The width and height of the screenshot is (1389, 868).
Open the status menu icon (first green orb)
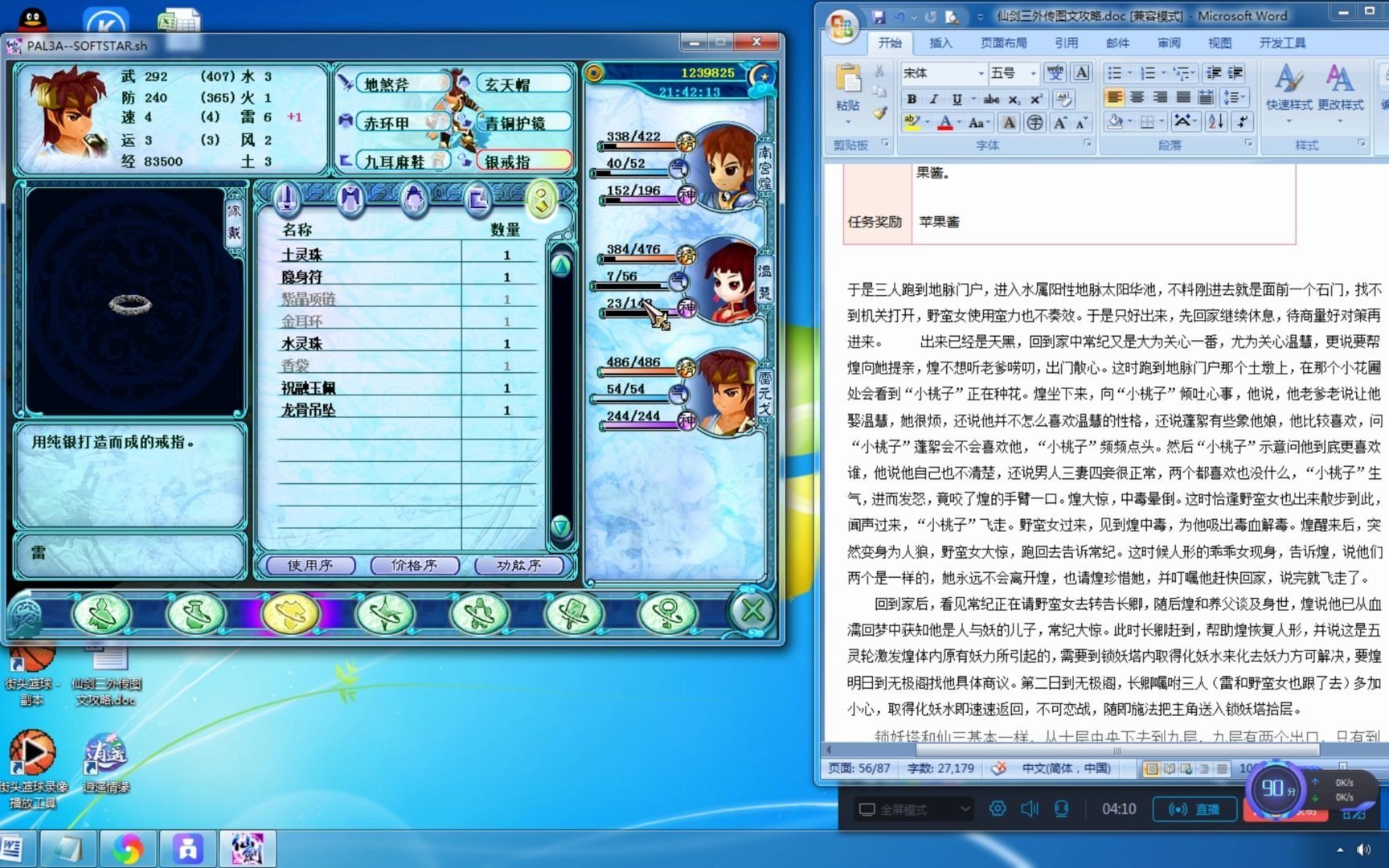point(102,615)
